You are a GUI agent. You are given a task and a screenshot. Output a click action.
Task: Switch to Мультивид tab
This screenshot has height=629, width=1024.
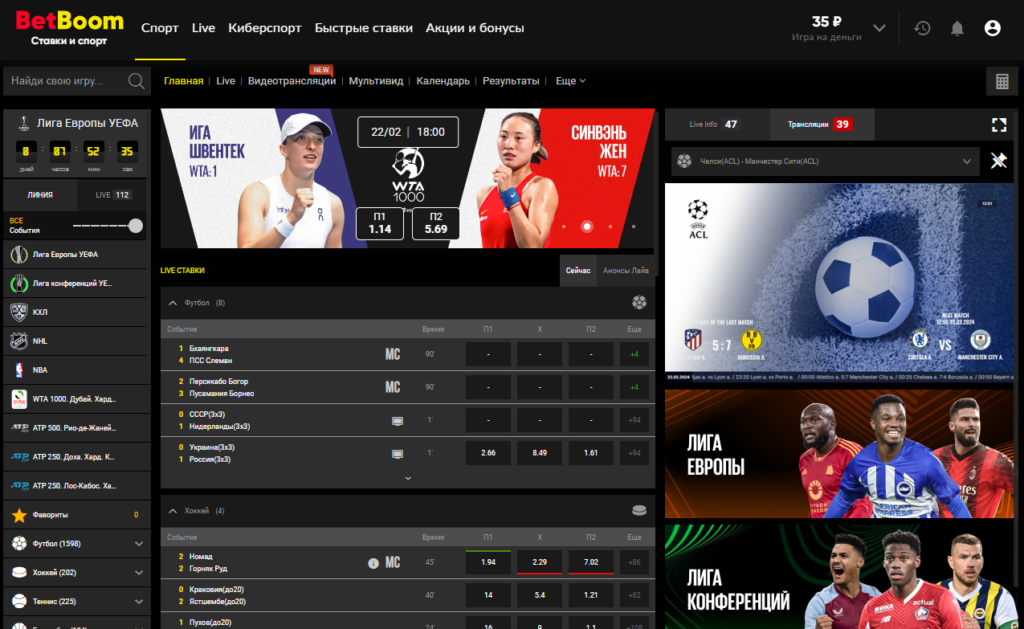[x=376, y=81]
